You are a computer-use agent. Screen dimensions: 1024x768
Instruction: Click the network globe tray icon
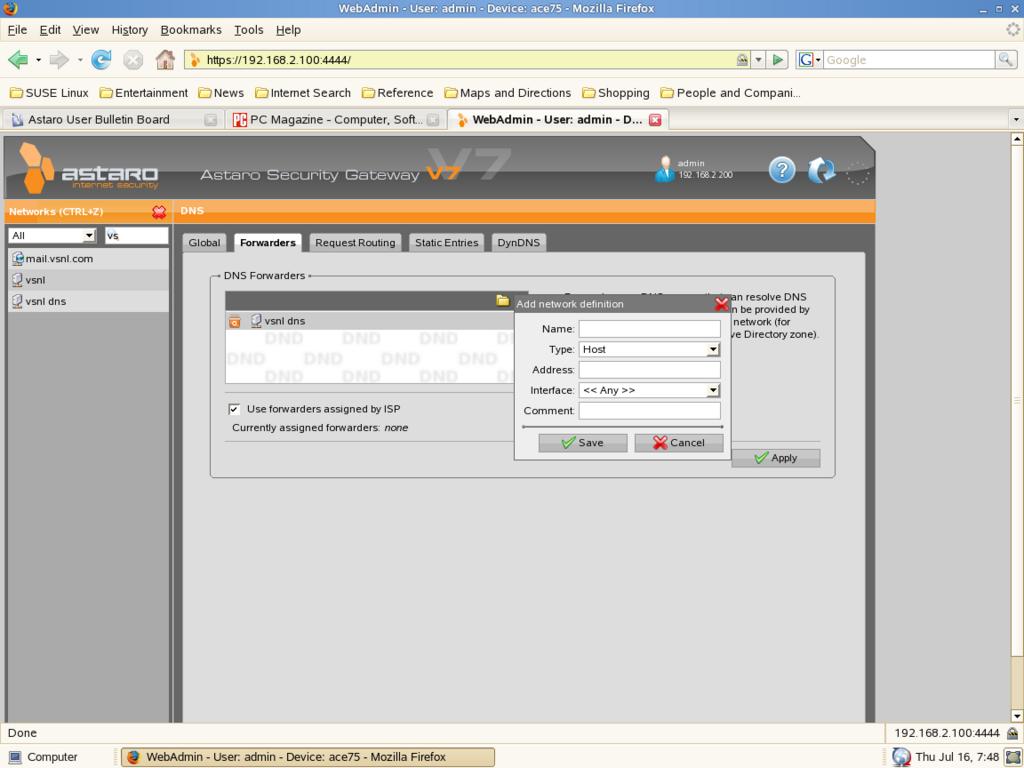[901, 756]
